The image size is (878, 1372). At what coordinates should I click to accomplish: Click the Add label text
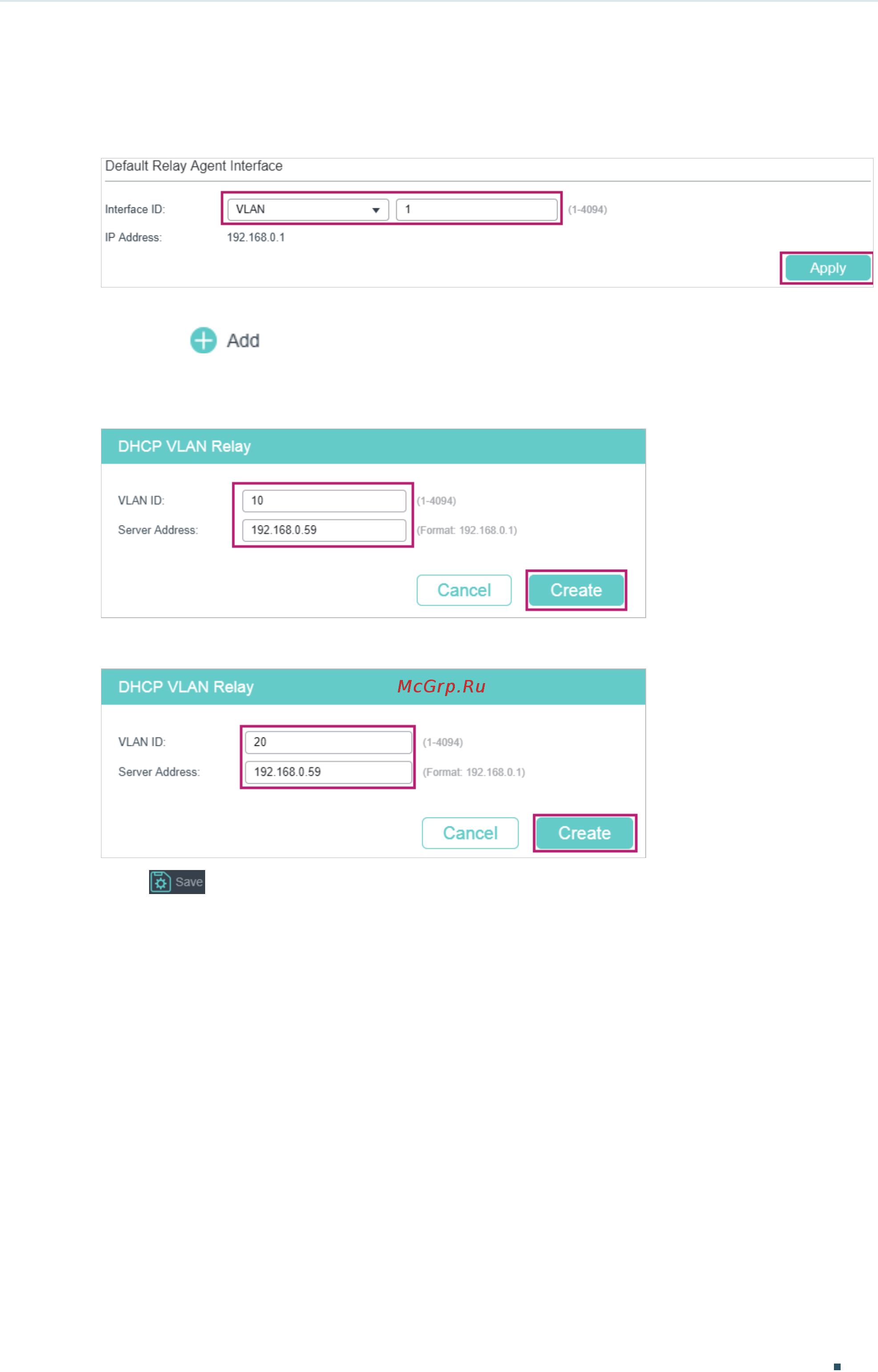click(243, 341)
